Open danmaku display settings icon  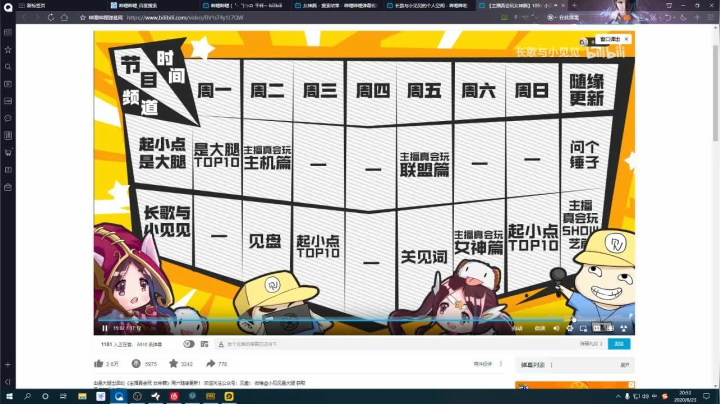coord(204,344)
